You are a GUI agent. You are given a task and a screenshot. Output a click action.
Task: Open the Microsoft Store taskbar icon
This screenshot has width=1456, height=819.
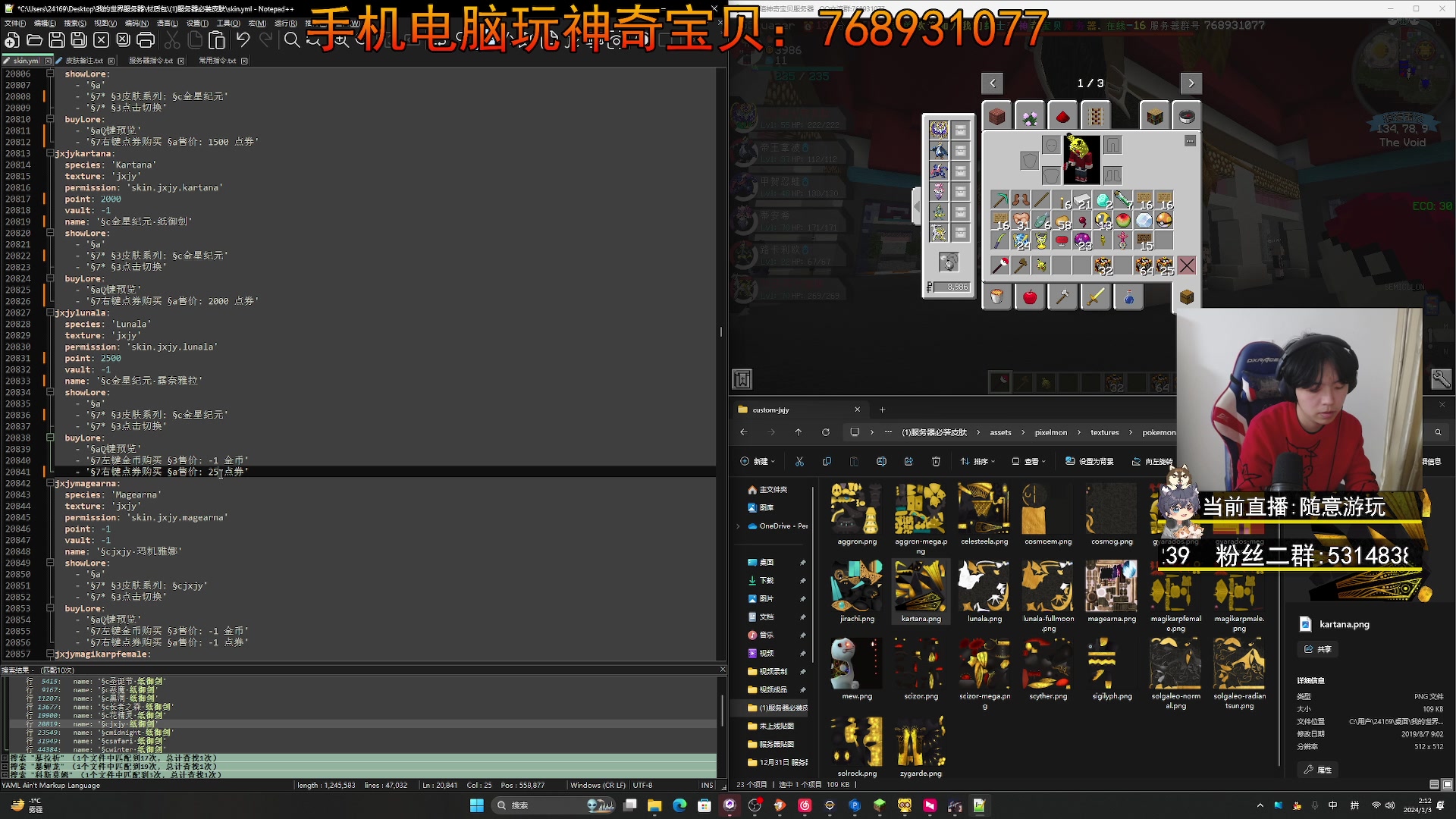[x=704, y=805]
